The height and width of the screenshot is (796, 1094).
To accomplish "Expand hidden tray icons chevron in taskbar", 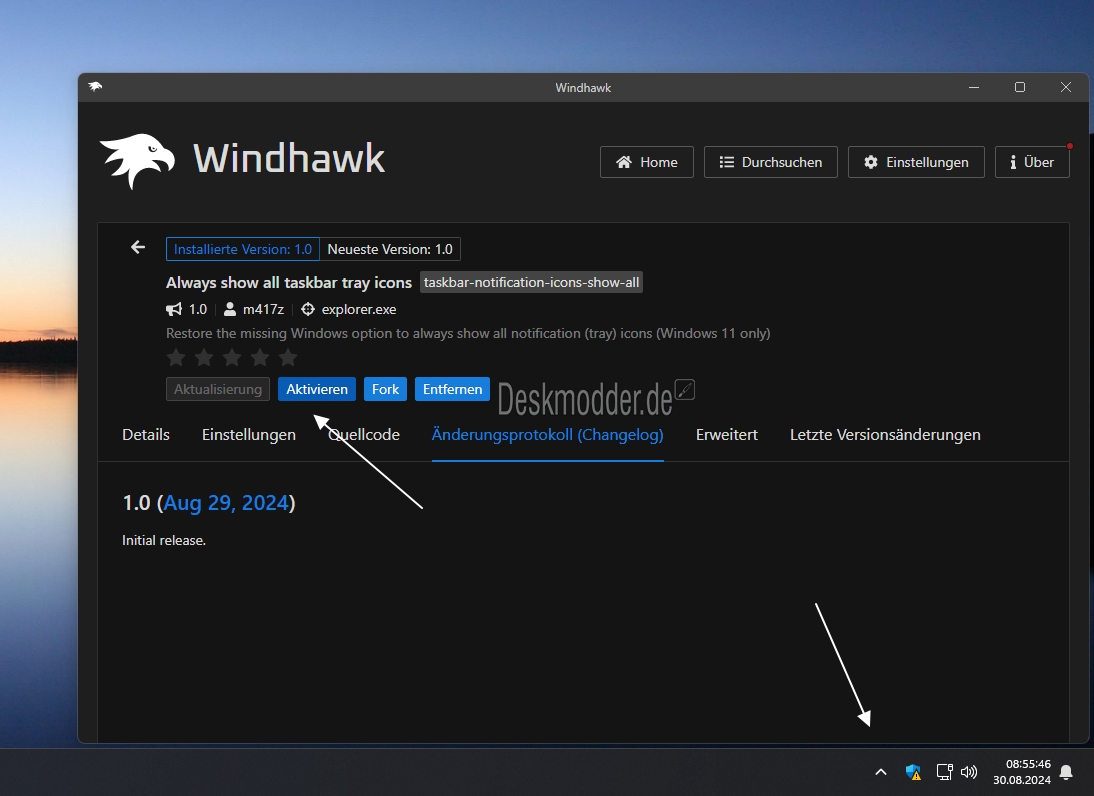I will [881, 772].
